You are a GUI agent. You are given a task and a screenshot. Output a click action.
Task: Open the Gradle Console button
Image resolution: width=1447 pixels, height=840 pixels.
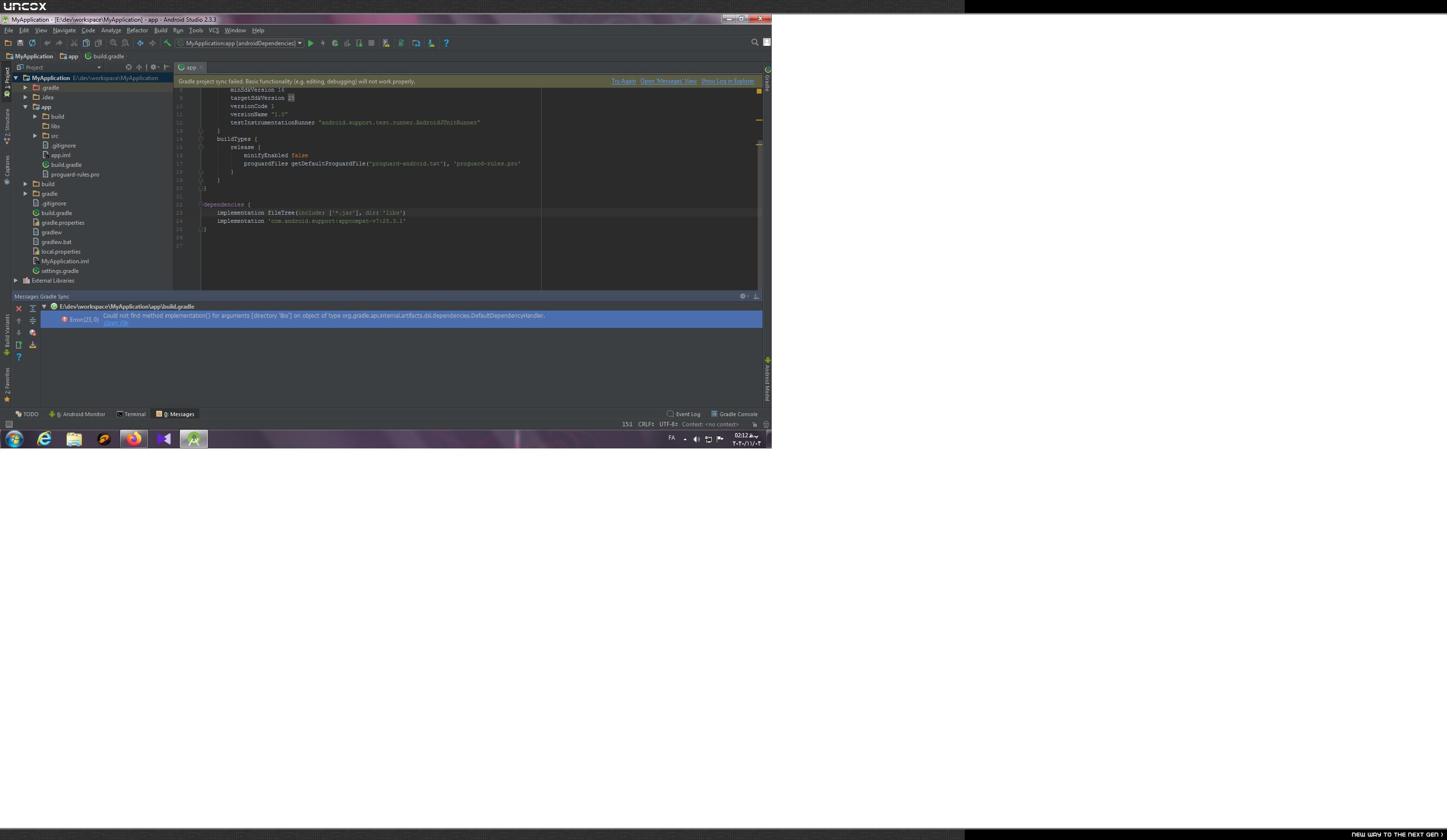(x=735, y=414)
